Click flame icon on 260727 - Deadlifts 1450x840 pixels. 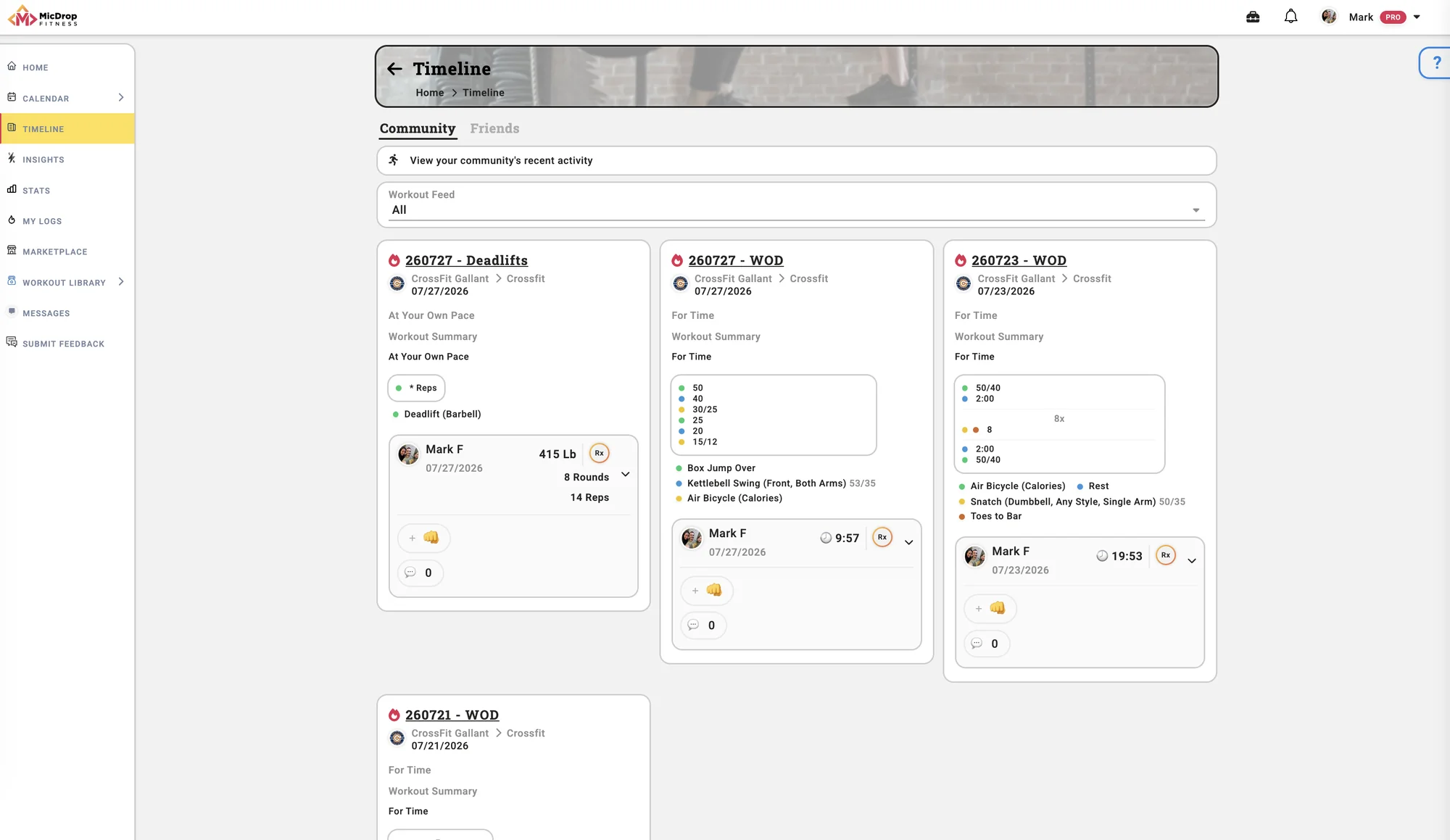[394, 260]
